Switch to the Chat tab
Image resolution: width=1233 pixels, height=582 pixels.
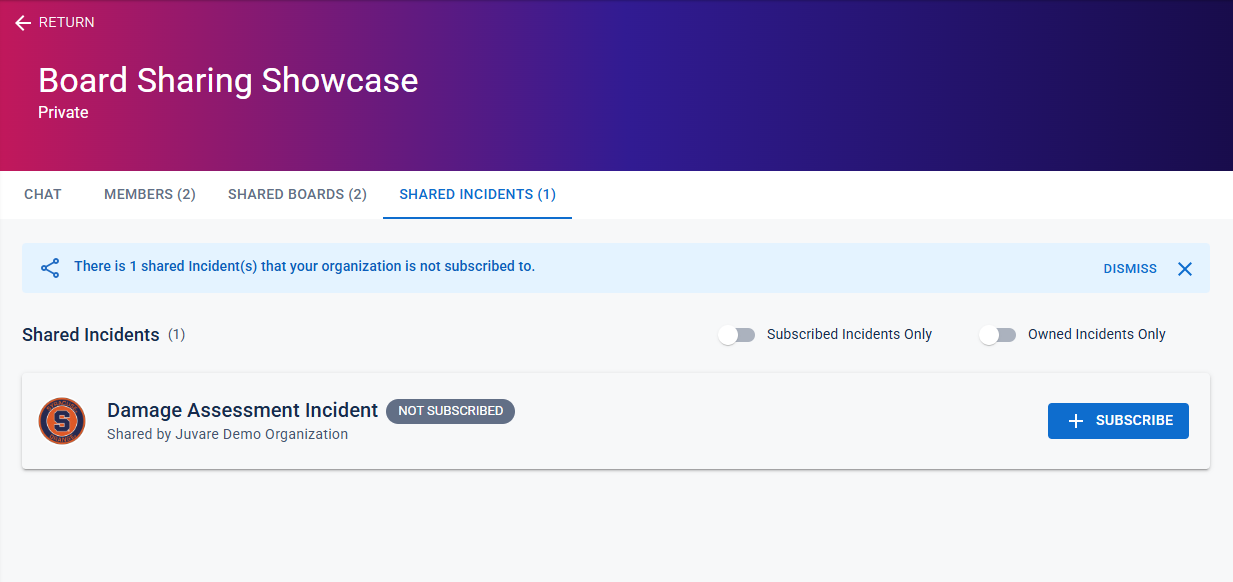click(43, 194)
